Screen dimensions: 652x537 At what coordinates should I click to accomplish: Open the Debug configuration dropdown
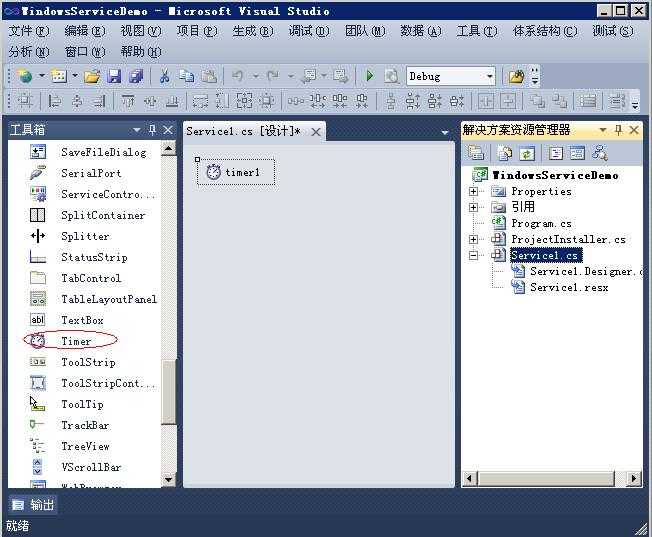pyautogui.click(x=490, y=76)
